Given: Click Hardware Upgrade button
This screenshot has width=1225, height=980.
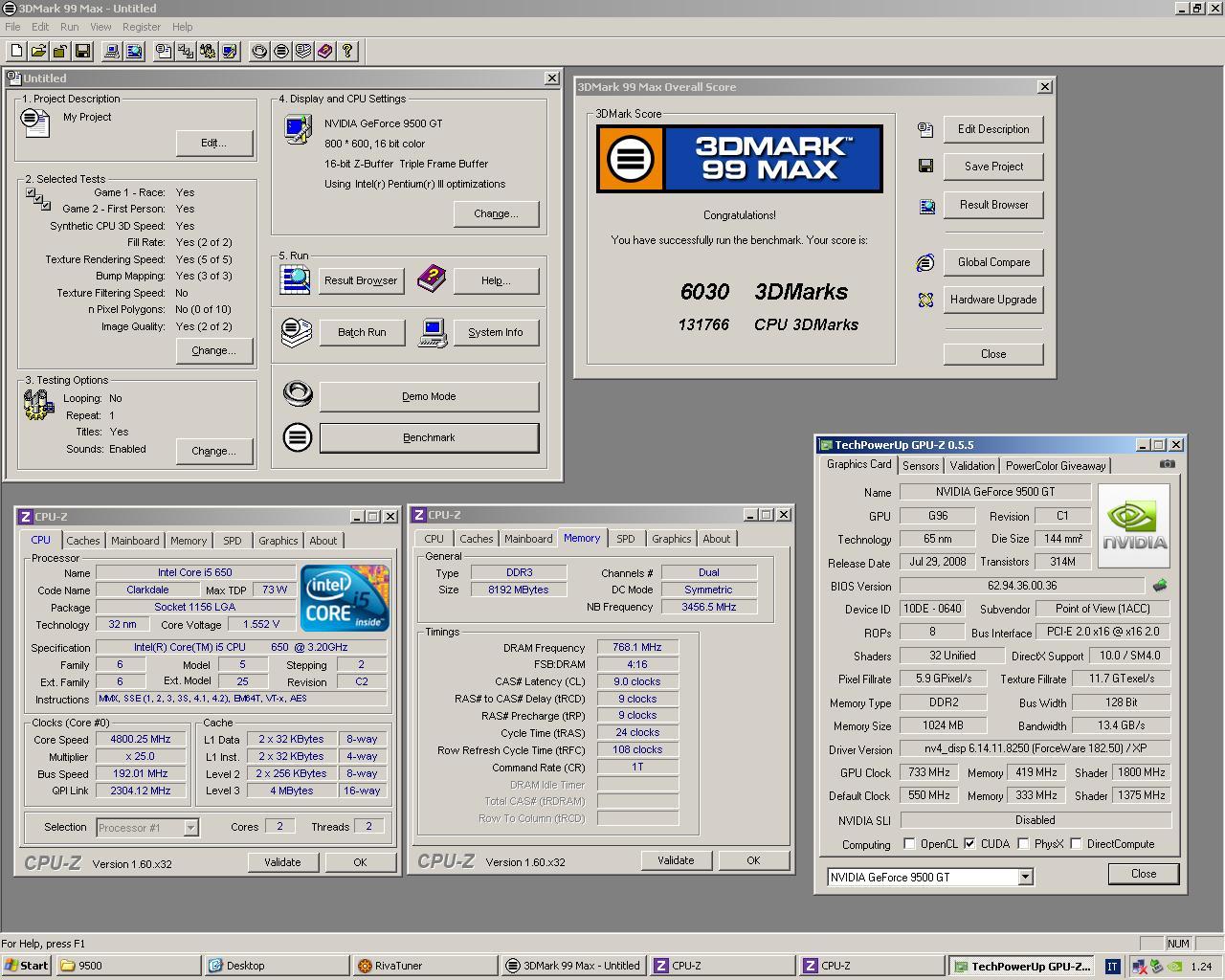Looking at the screenshot, I should pyautogui.click(x=993, y=300).
